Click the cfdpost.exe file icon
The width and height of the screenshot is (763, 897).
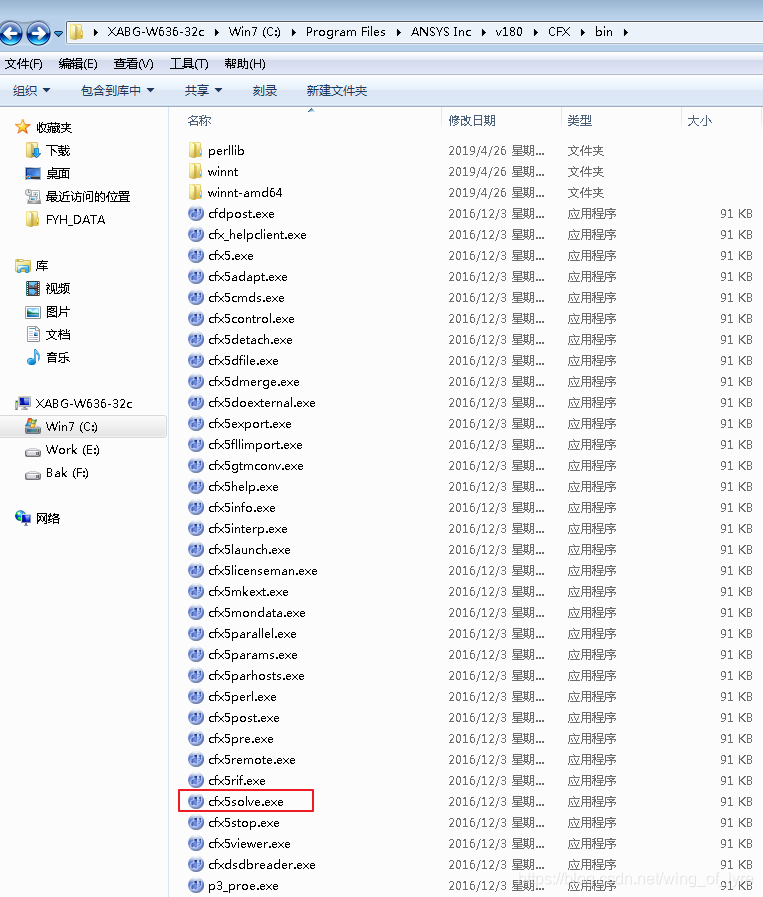coord(196,214)
